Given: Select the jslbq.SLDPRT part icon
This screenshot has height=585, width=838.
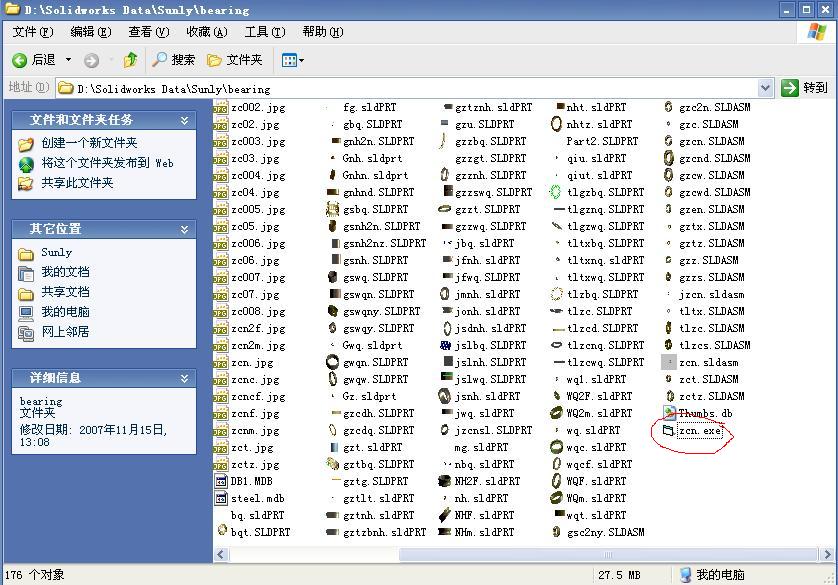Looking at the screenshot, I should [445, 345].
